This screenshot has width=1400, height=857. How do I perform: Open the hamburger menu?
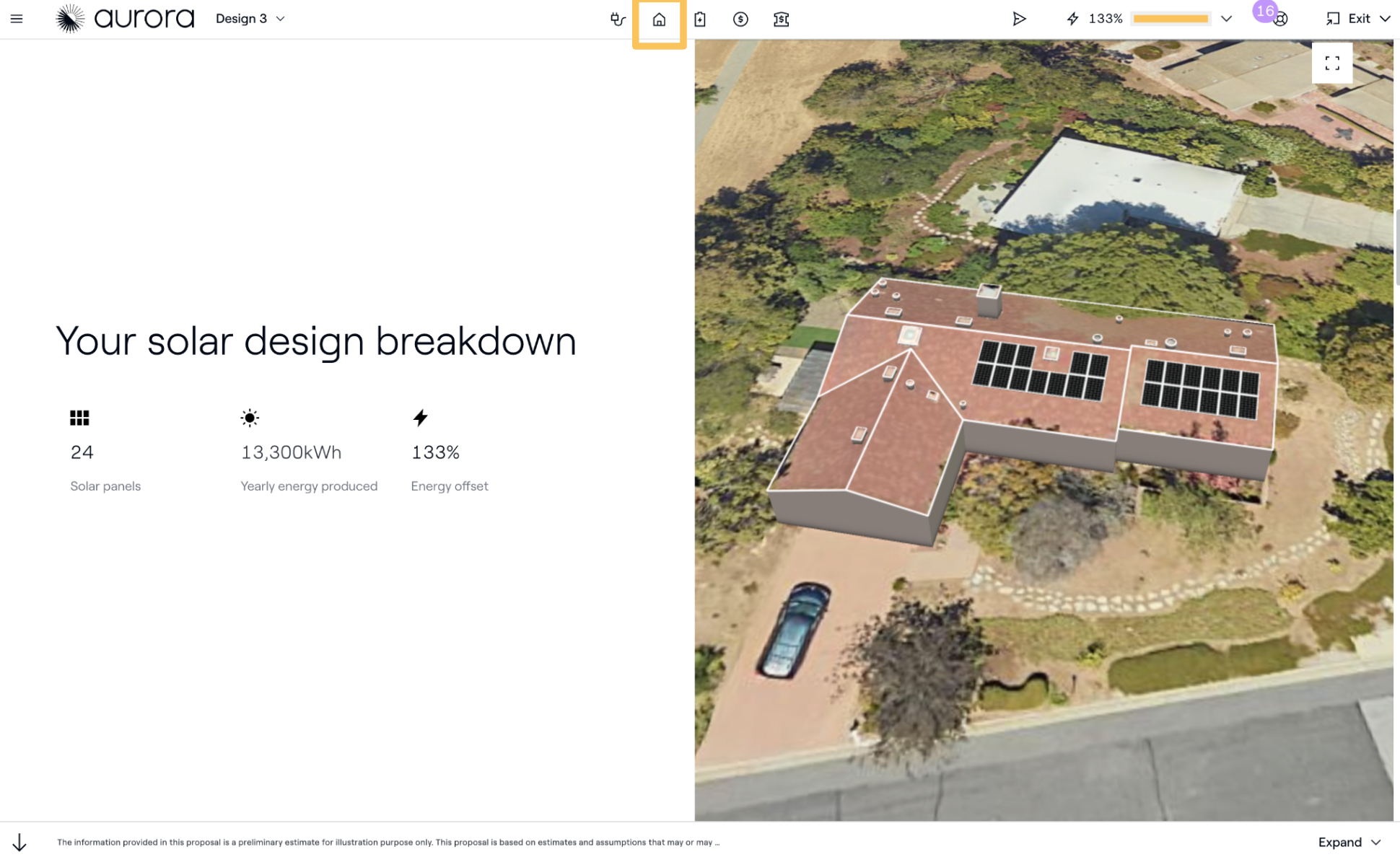coord(17,19)
